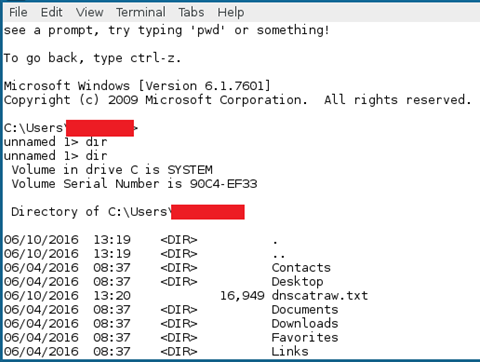This screenshot has height=362, width=480.
Task: Click the 16,949 file size value
Action: click(x=242, y=296)
